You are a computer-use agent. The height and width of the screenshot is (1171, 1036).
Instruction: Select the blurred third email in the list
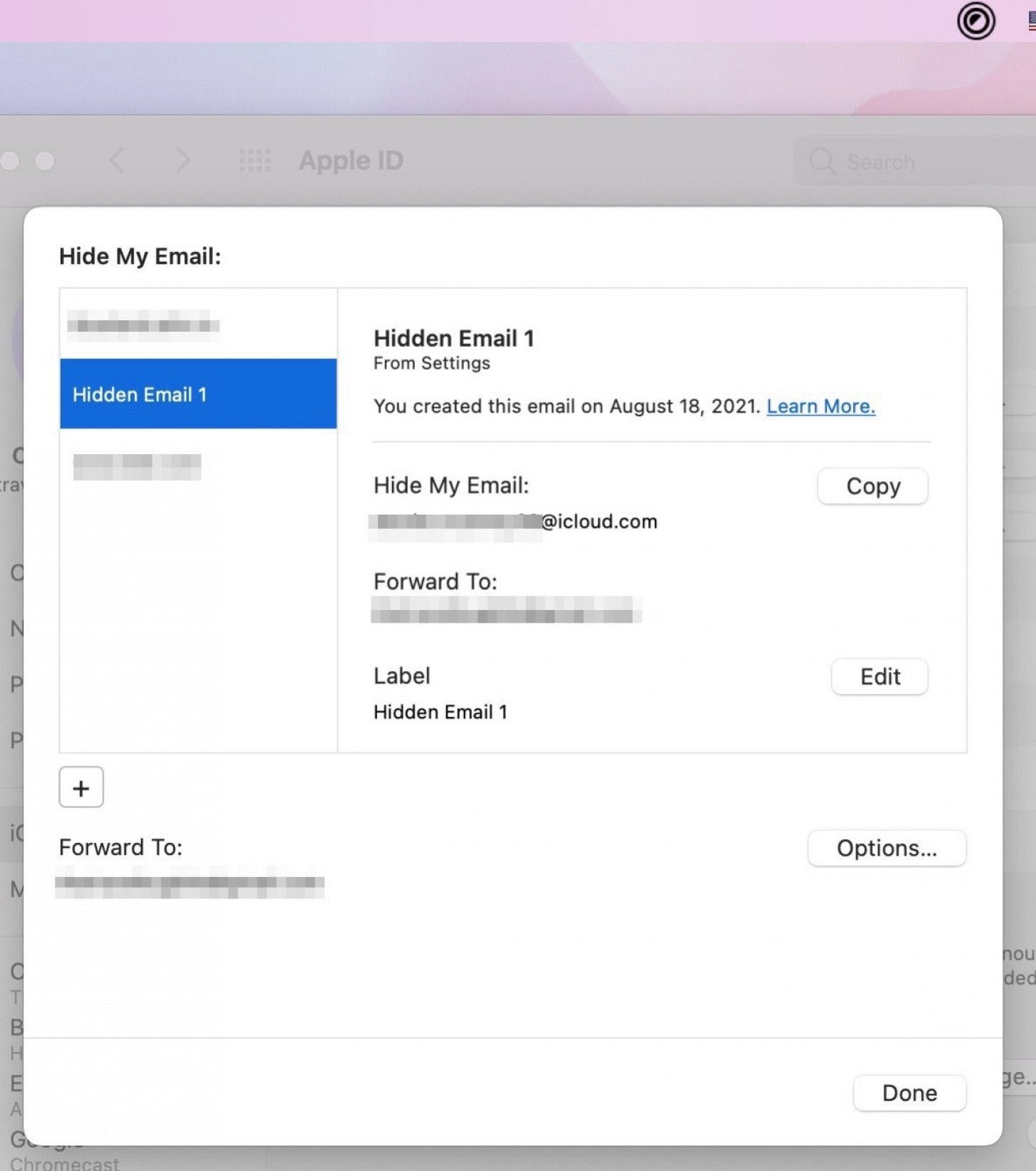coord(137,467)
